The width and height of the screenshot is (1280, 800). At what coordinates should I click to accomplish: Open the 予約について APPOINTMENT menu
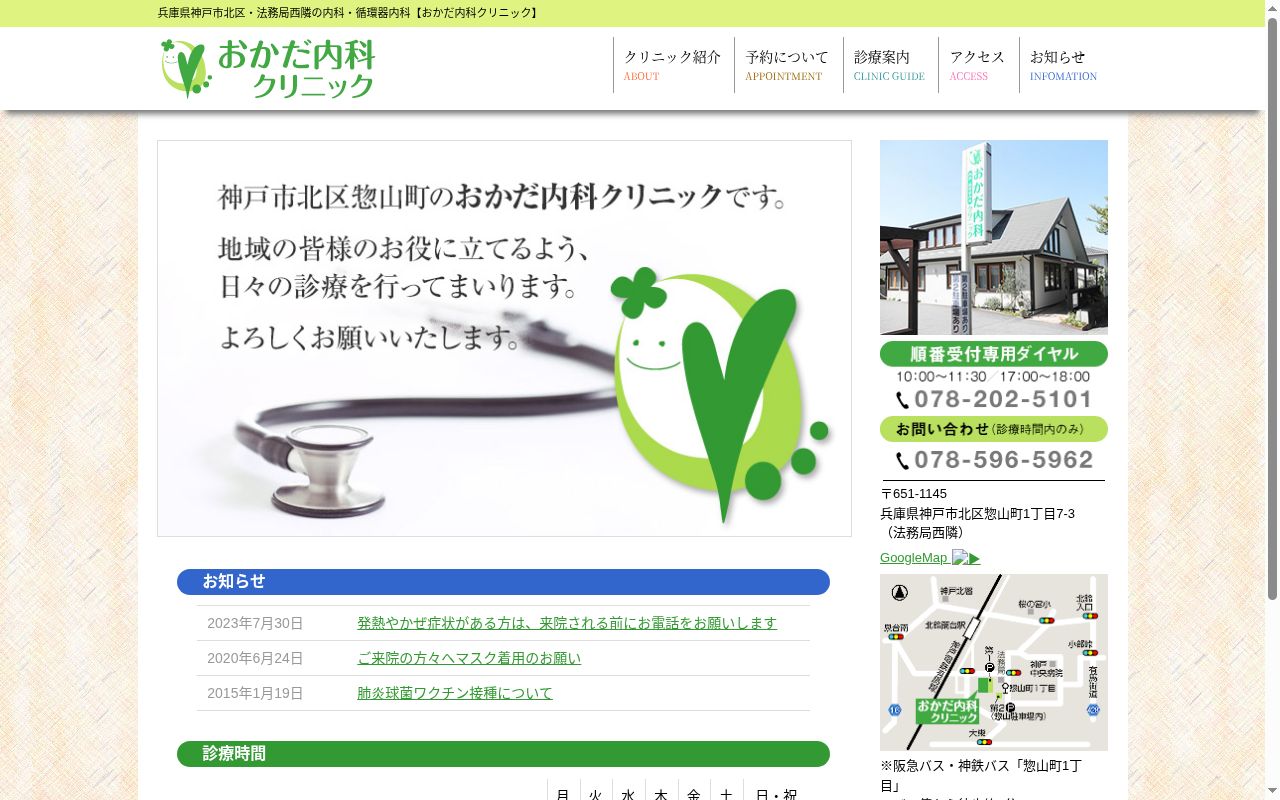pos(788,65)
